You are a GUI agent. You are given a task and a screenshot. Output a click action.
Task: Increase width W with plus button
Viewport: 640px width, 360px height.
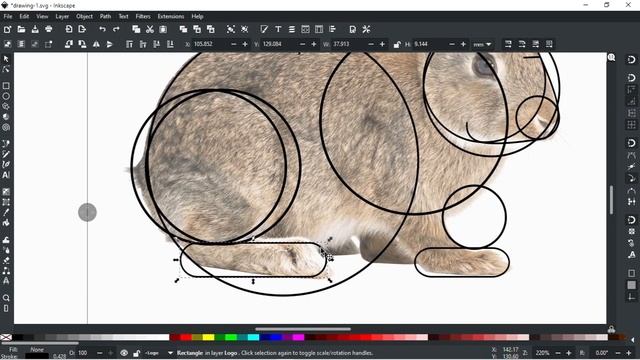click(x=382, y=44)
